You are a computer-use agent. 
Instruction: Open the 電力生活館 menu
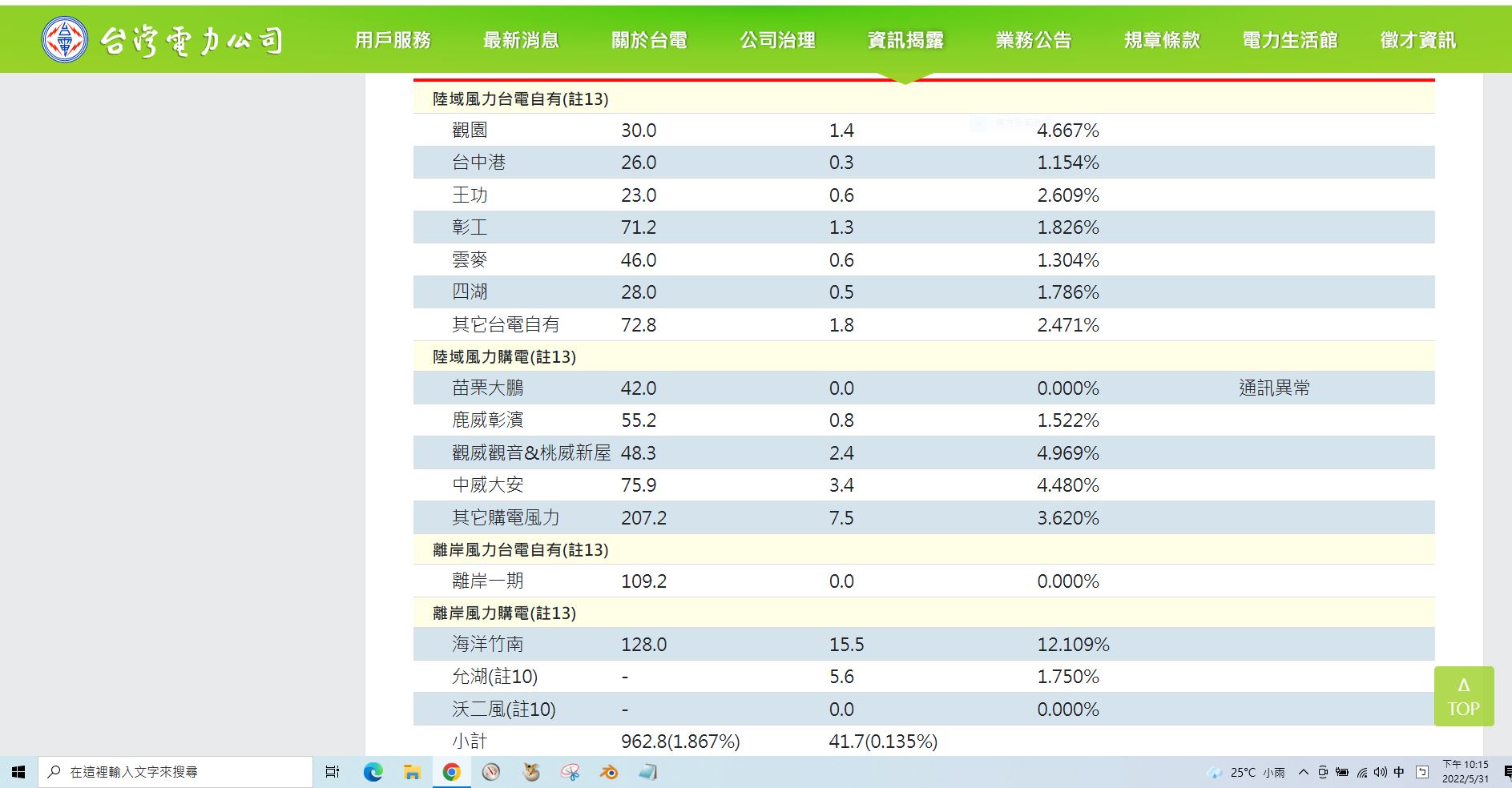[1290, 40]
